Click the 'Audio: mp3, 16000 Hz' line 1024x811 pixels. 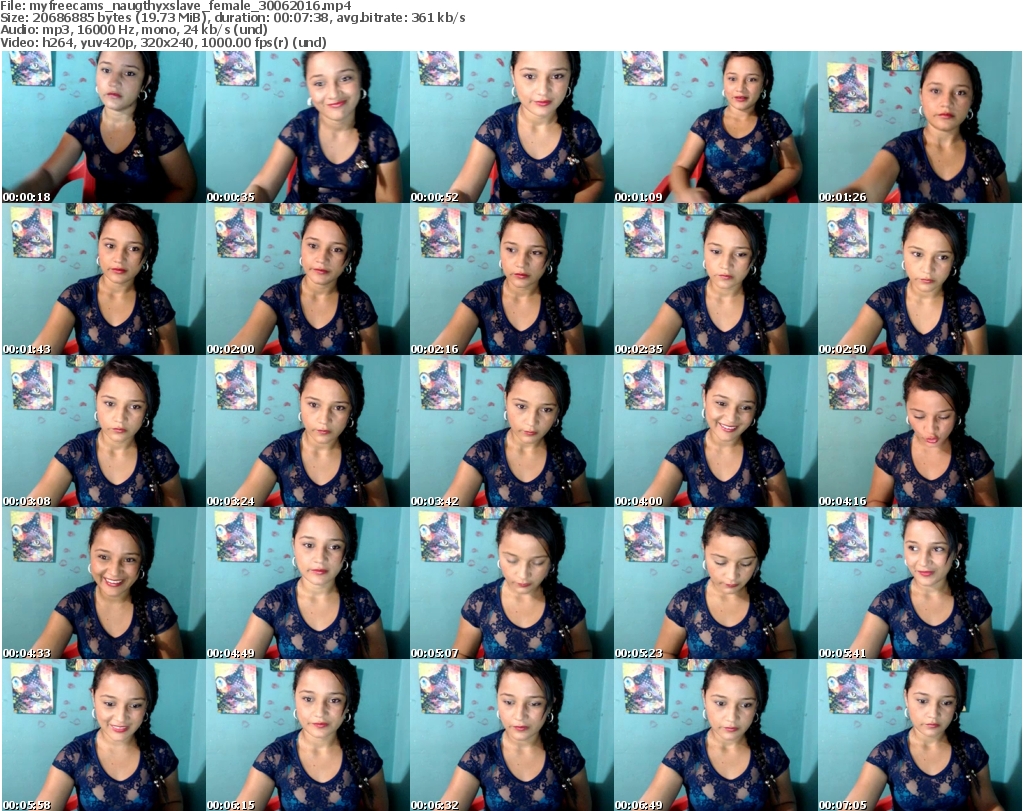click(134, 30)
